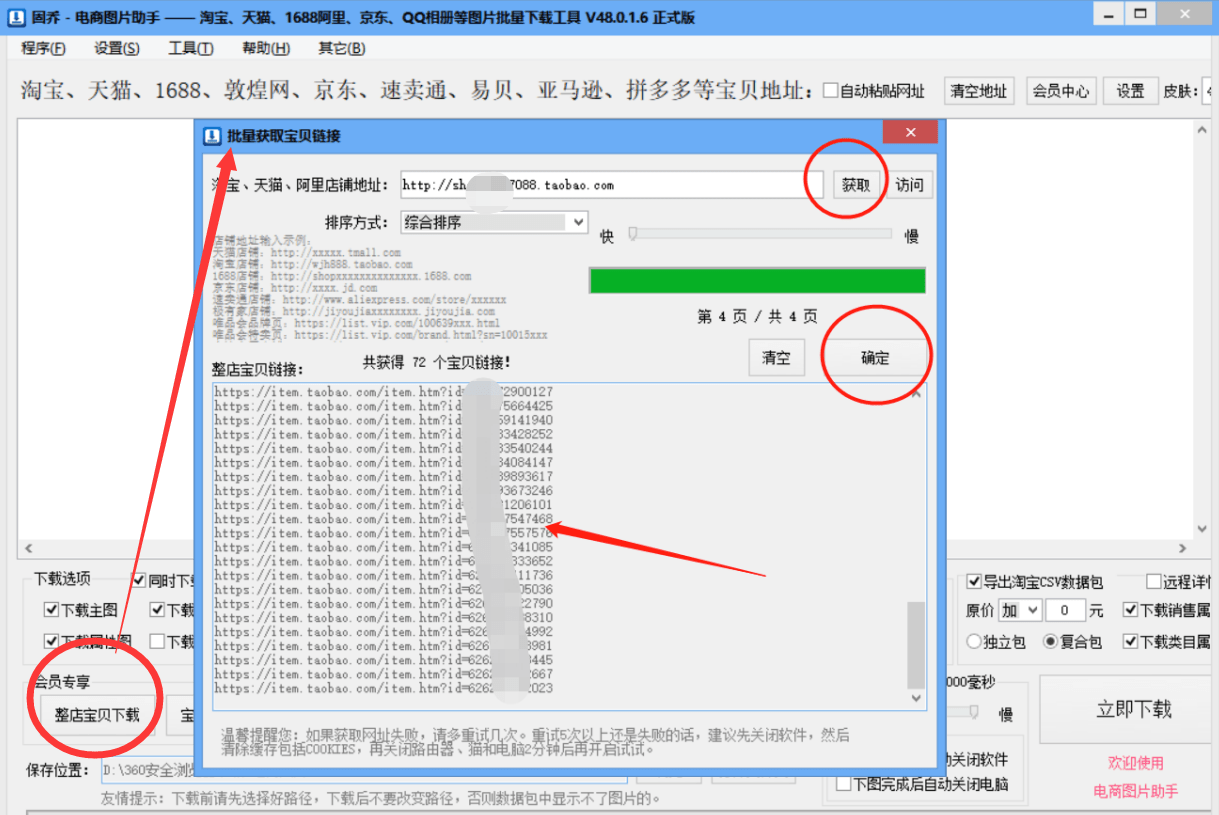Uncheck the 导出淘宝CSV数据包 checkbox
This screenshot has height=815, width=1219.
pyautogui.click(x=975, y=581)
